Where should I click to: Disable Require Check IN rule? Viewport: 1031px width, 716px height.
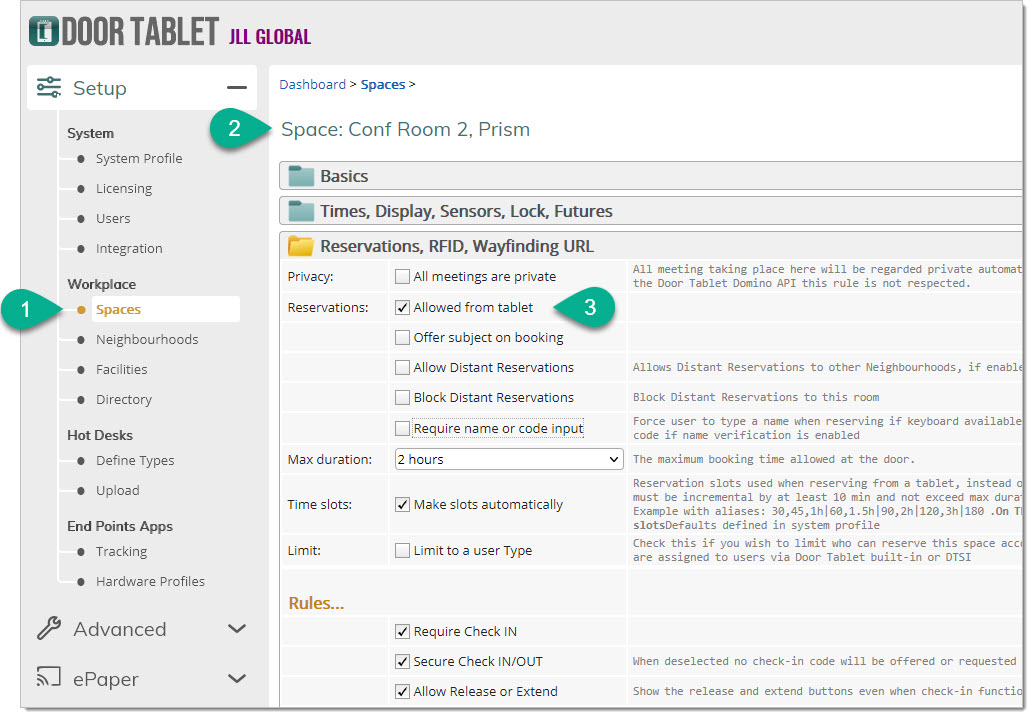point(402,632)
